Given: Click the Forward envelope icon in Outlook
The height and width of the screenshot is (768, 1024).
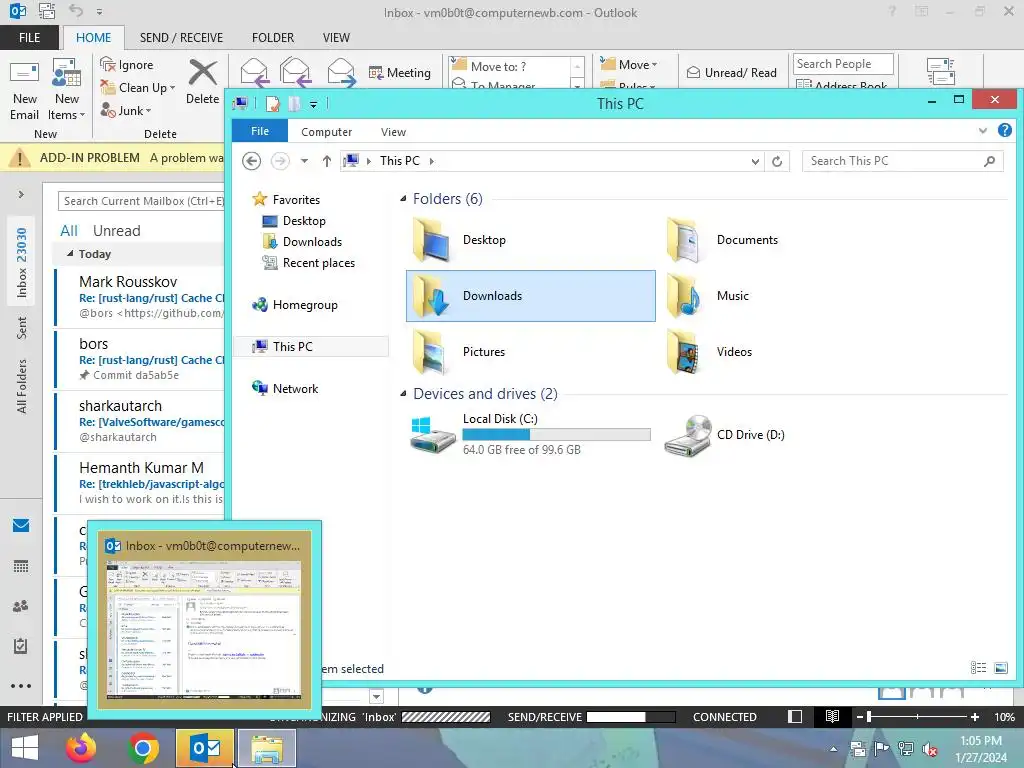Looking at the screenshot, I should [x=341, y=72].
